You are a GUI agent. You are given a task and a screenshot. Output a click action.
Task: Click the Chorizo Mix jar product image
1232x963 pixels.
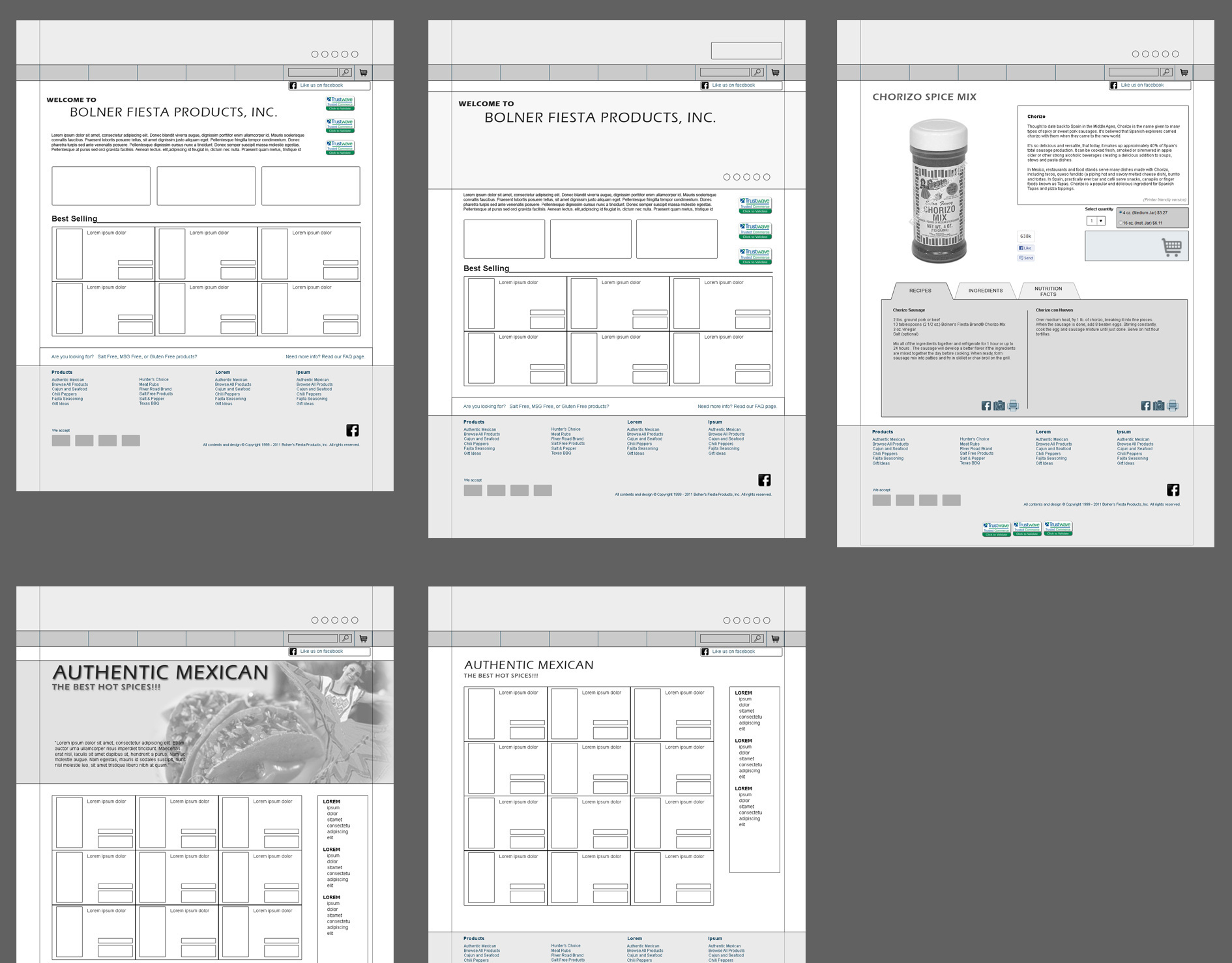[x=939, y=191]
